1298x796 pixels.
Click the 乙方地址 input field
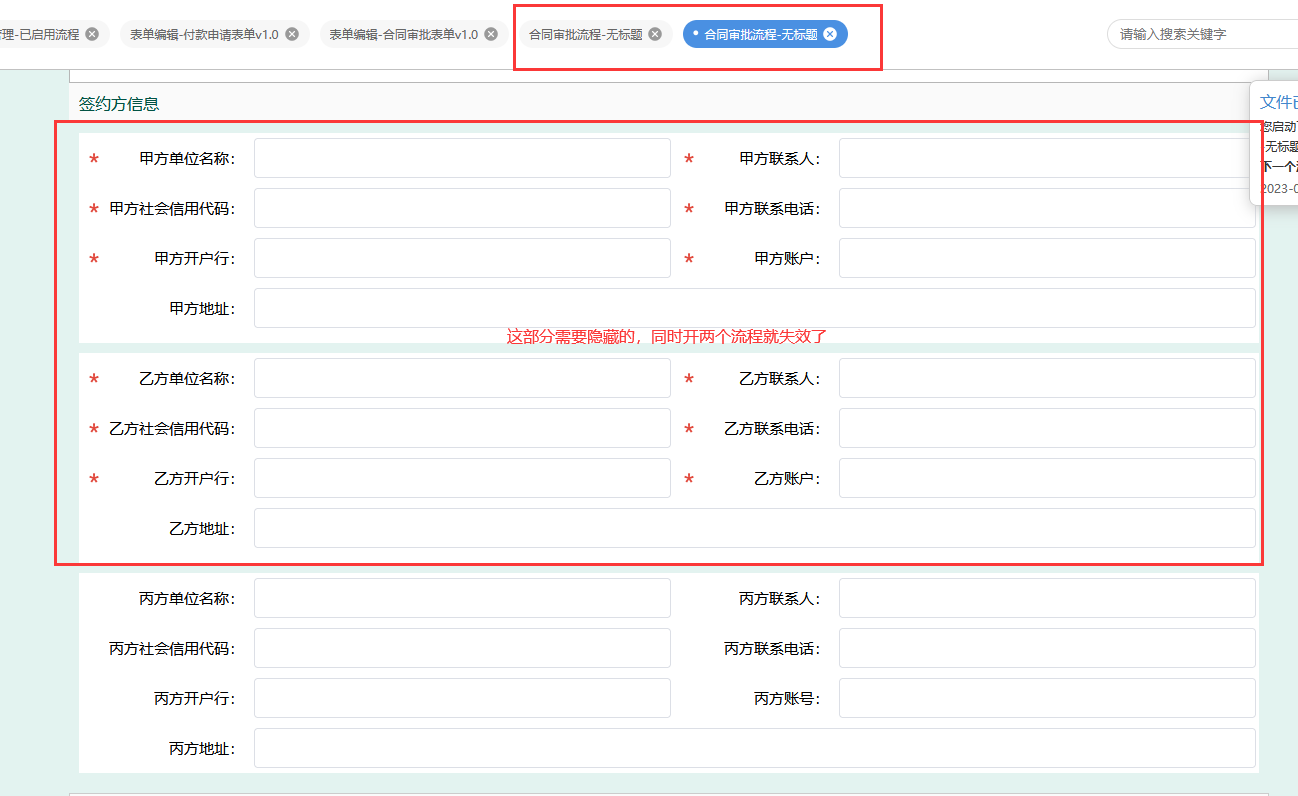(755, 528)
